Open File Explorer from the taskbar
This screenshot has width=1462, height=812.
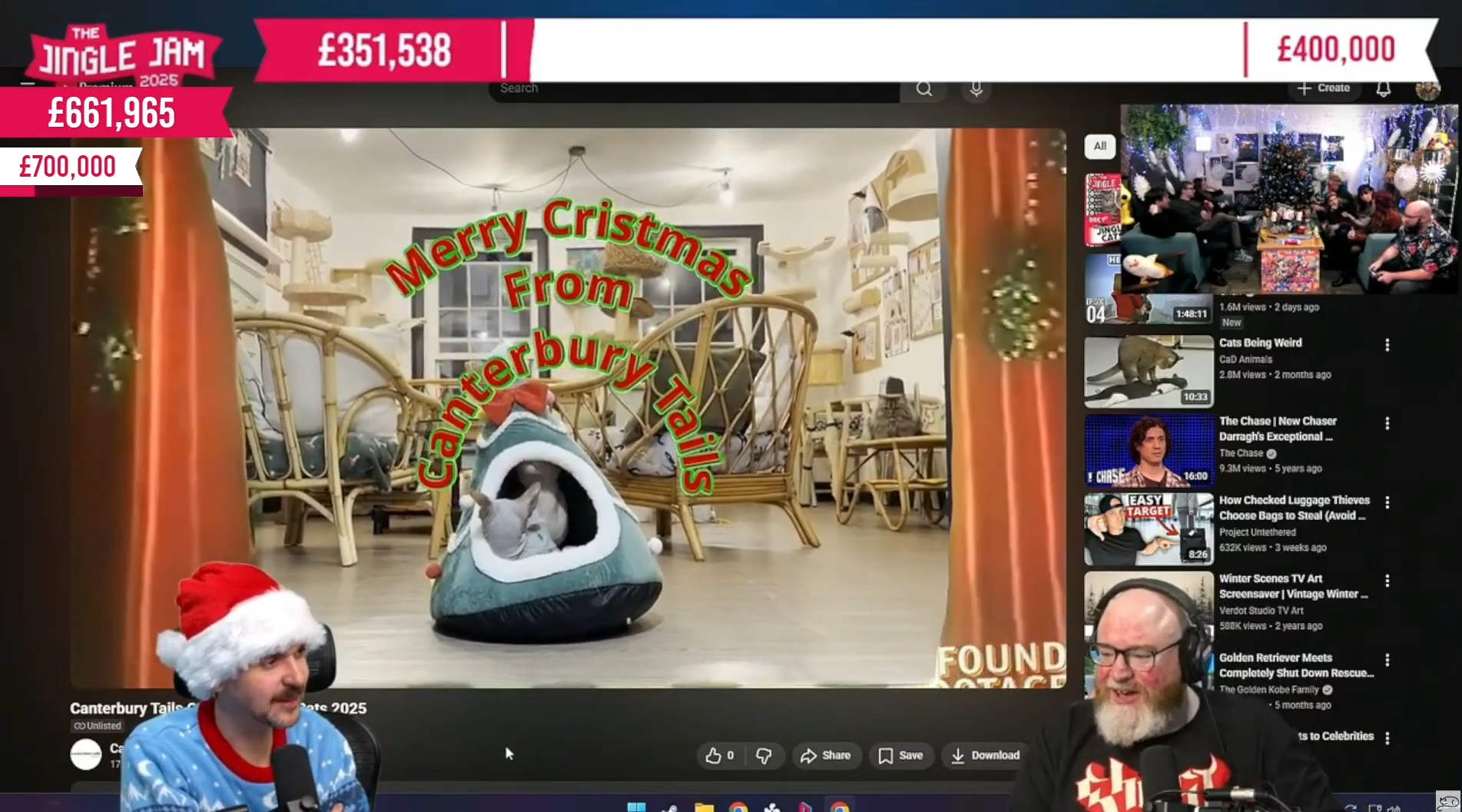pos(704,807)
